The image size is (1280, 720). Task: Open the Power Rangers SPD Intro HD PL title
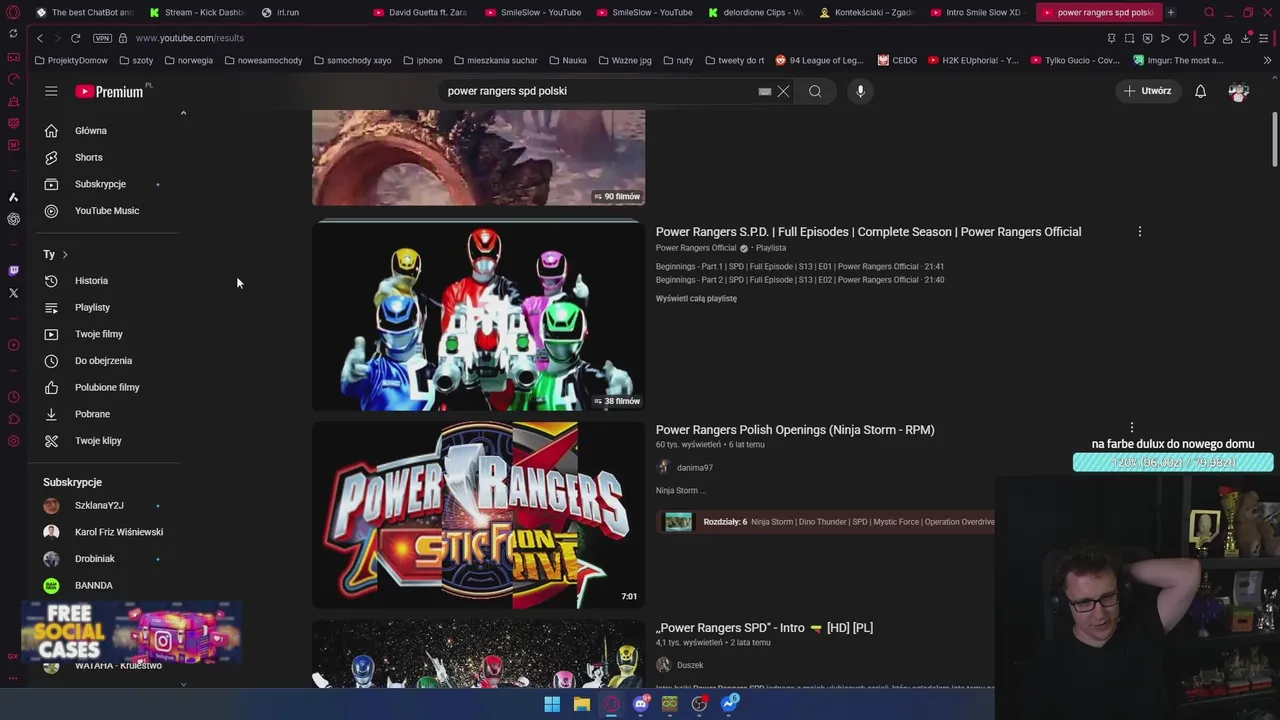pos(764,628)
